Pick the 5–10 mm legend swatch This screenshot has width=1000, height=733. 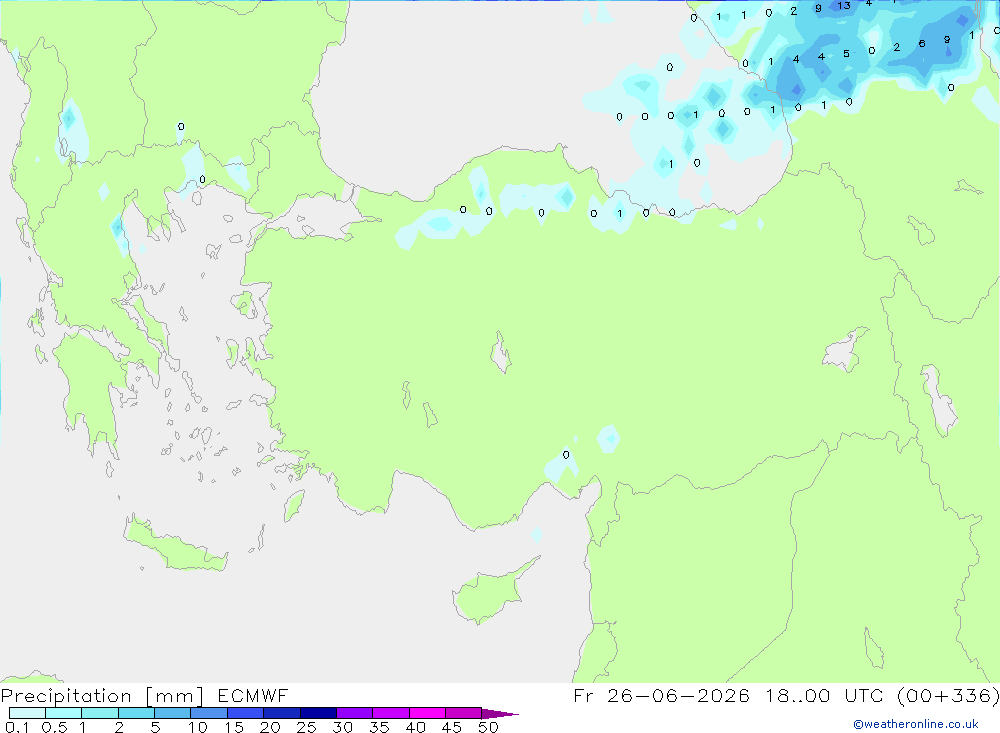click(x=172, y=713)
